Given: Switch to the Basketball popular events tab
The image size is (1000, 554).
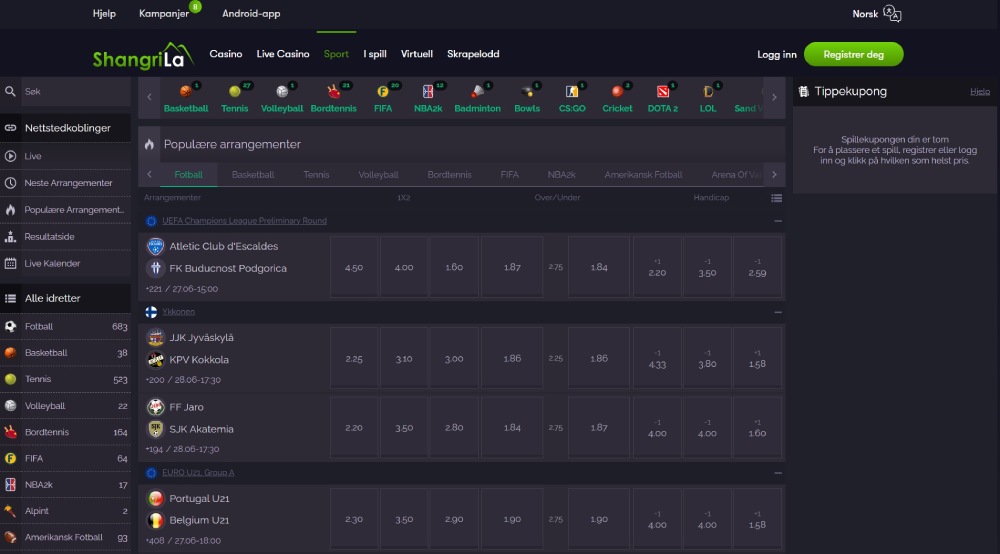Looking at the screenshot, I should 253,174.
